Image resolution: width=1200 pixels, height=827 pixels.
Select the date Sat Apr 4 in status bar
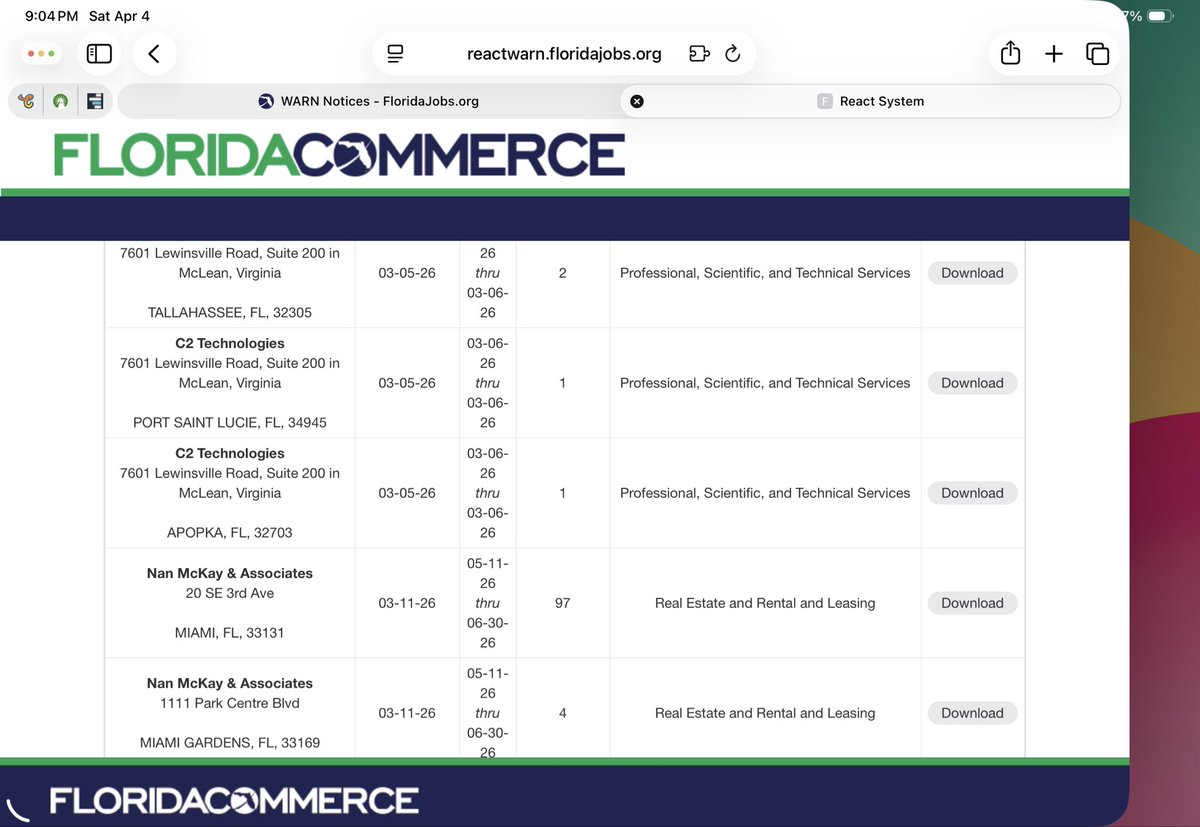(x=122, y=16)
